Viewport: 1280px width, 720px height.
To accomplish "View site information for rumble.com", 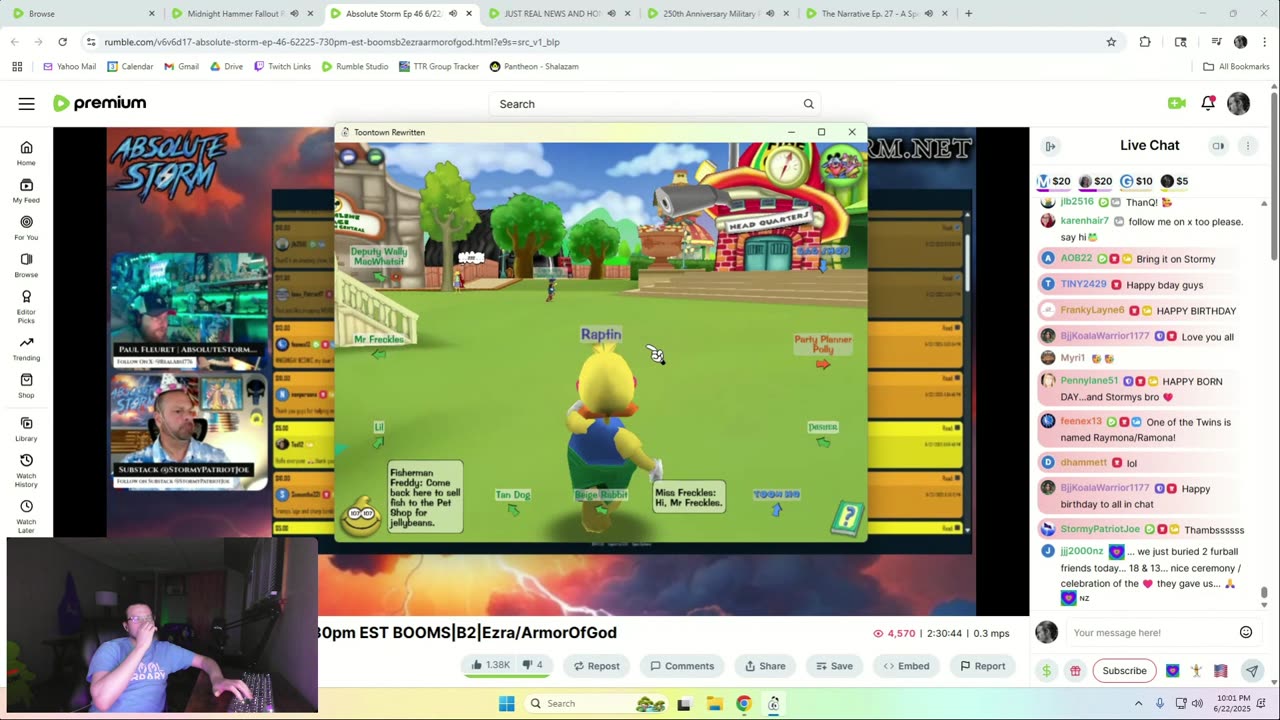I will point(91,42).
